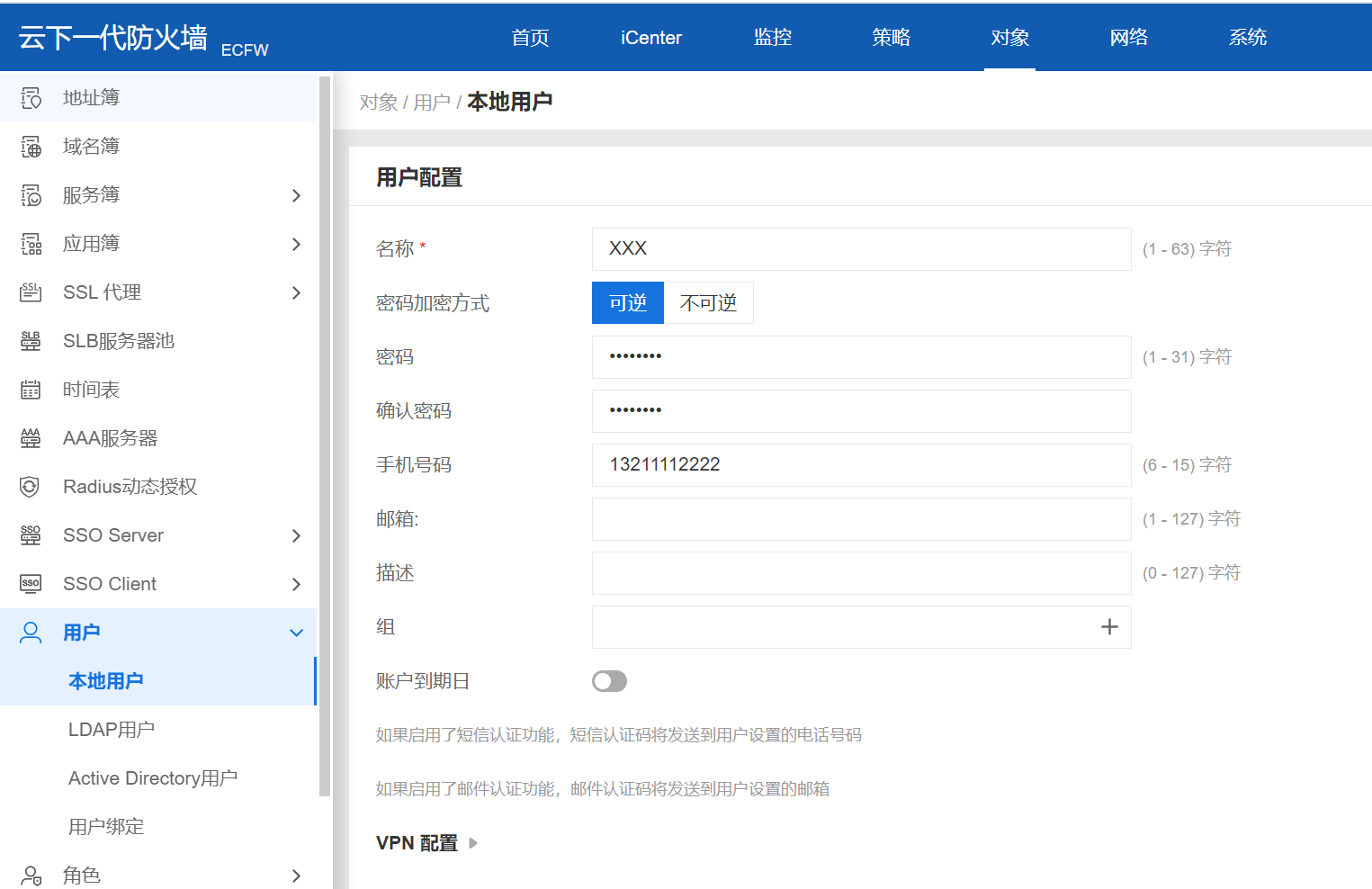Click the AAA服务器 icon in the sidebar
Image resolution: width=1372 pixels, height=889 pixels.
[x=31, y=438]
